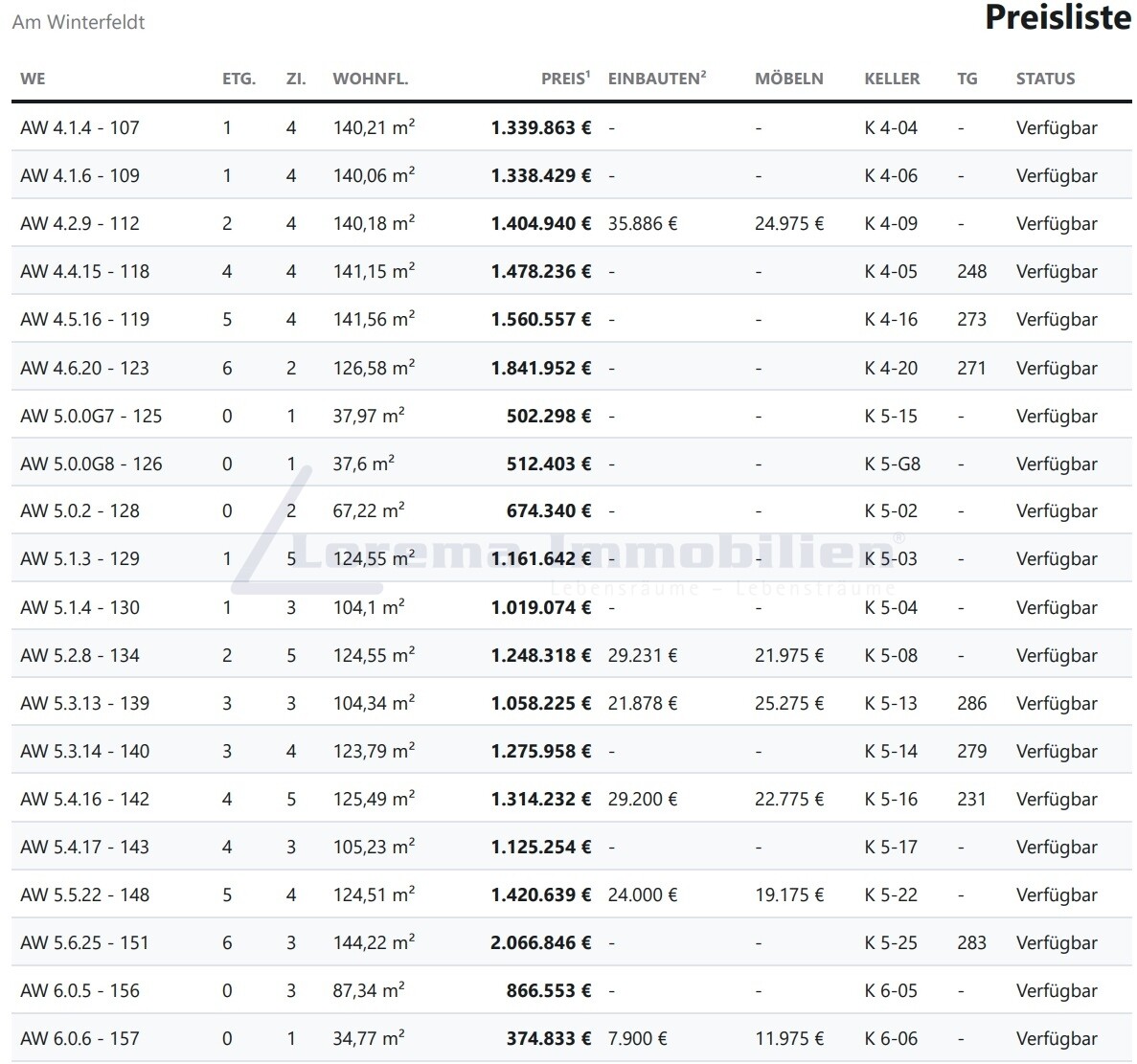This screenshot has height=1064, width=1137.
Task: Click price 1.338.429 €
Action: tap(541, 175)
